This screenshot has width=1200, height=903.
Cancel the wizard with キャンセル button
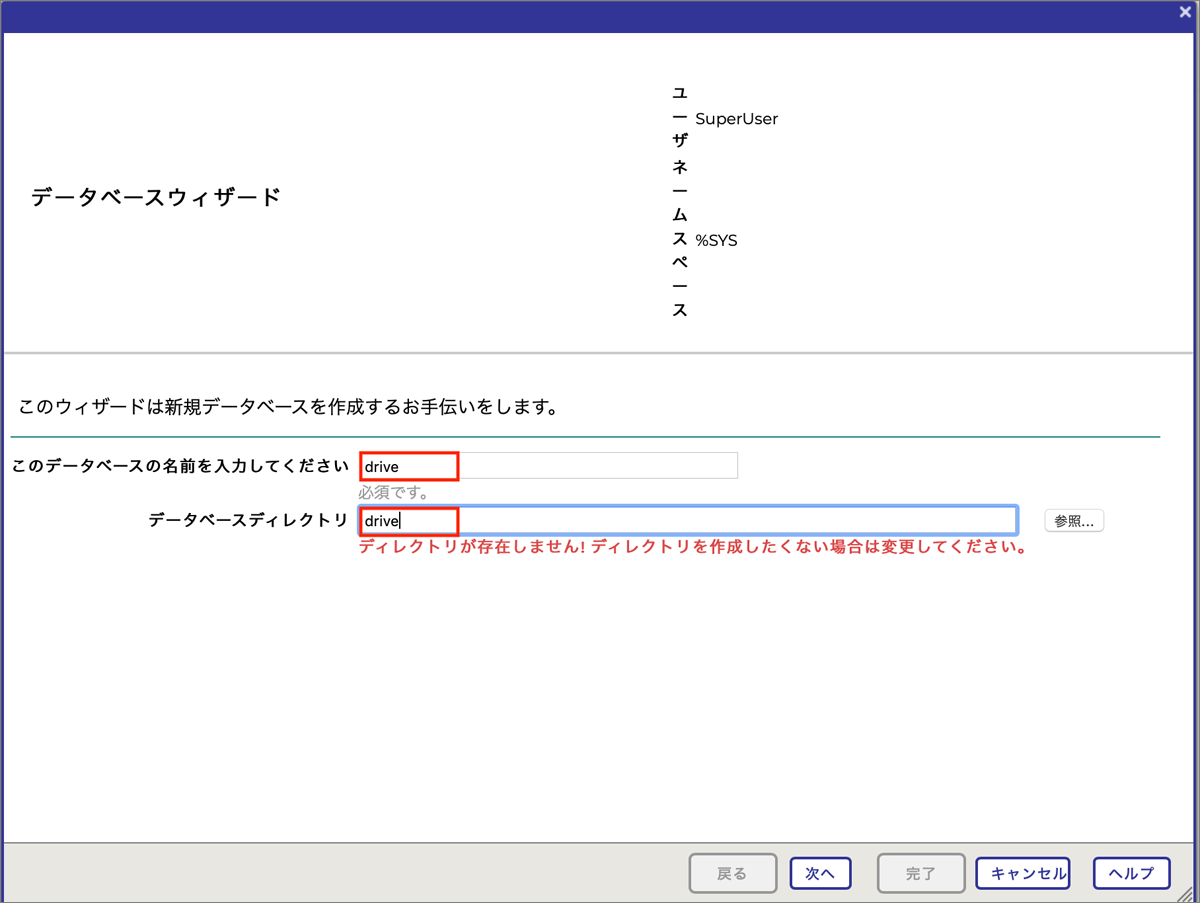click(x=1023, y=873)
